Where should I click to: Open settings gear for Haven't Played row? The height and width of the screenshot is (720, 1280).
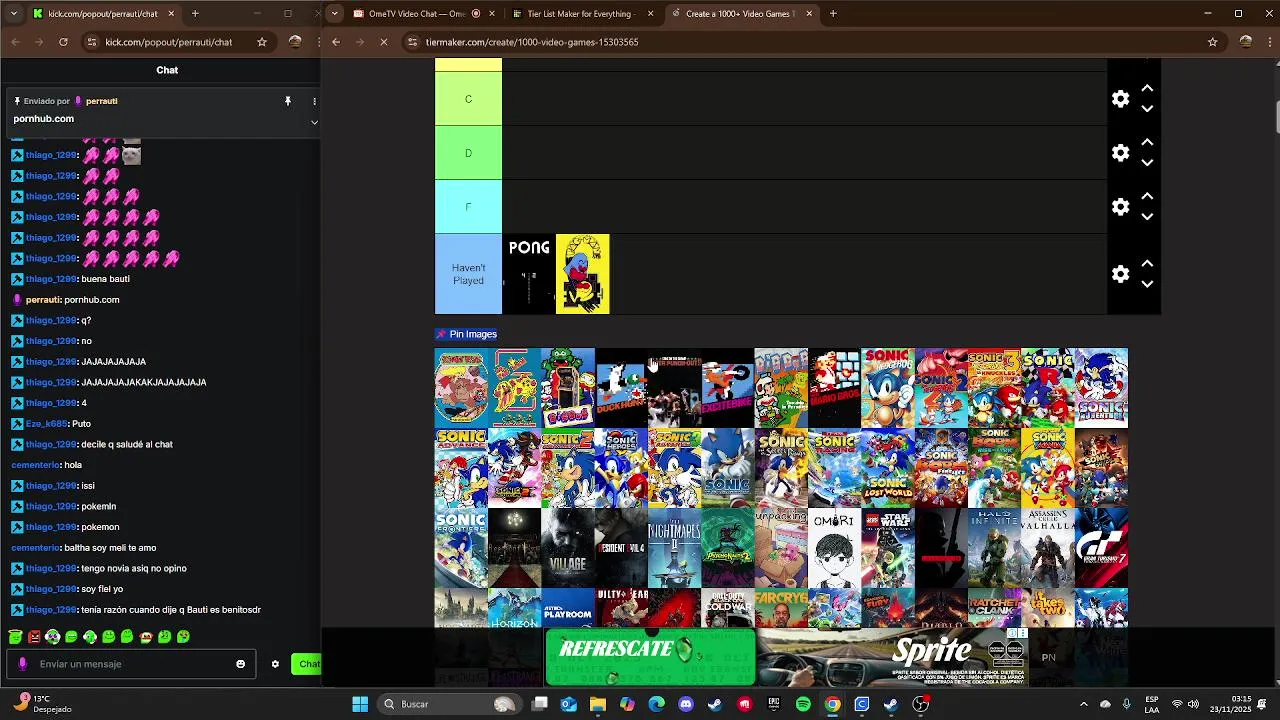coord(1120,274)
